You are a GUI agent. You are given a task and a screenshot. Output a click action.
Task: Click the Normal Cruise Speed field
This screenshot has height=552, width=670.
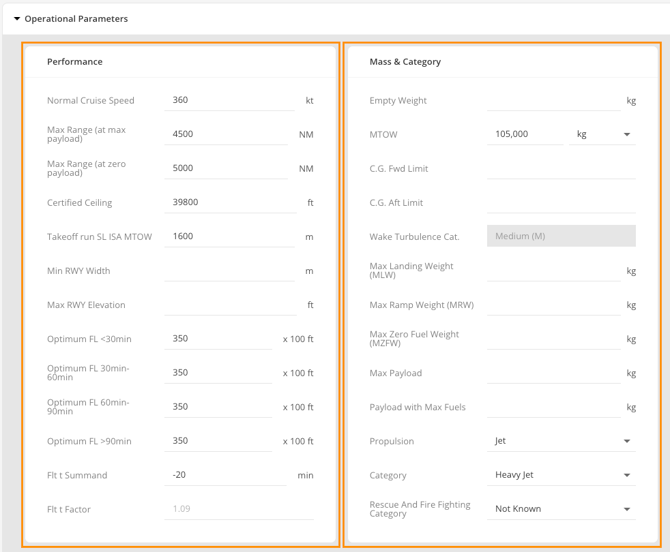230,100
